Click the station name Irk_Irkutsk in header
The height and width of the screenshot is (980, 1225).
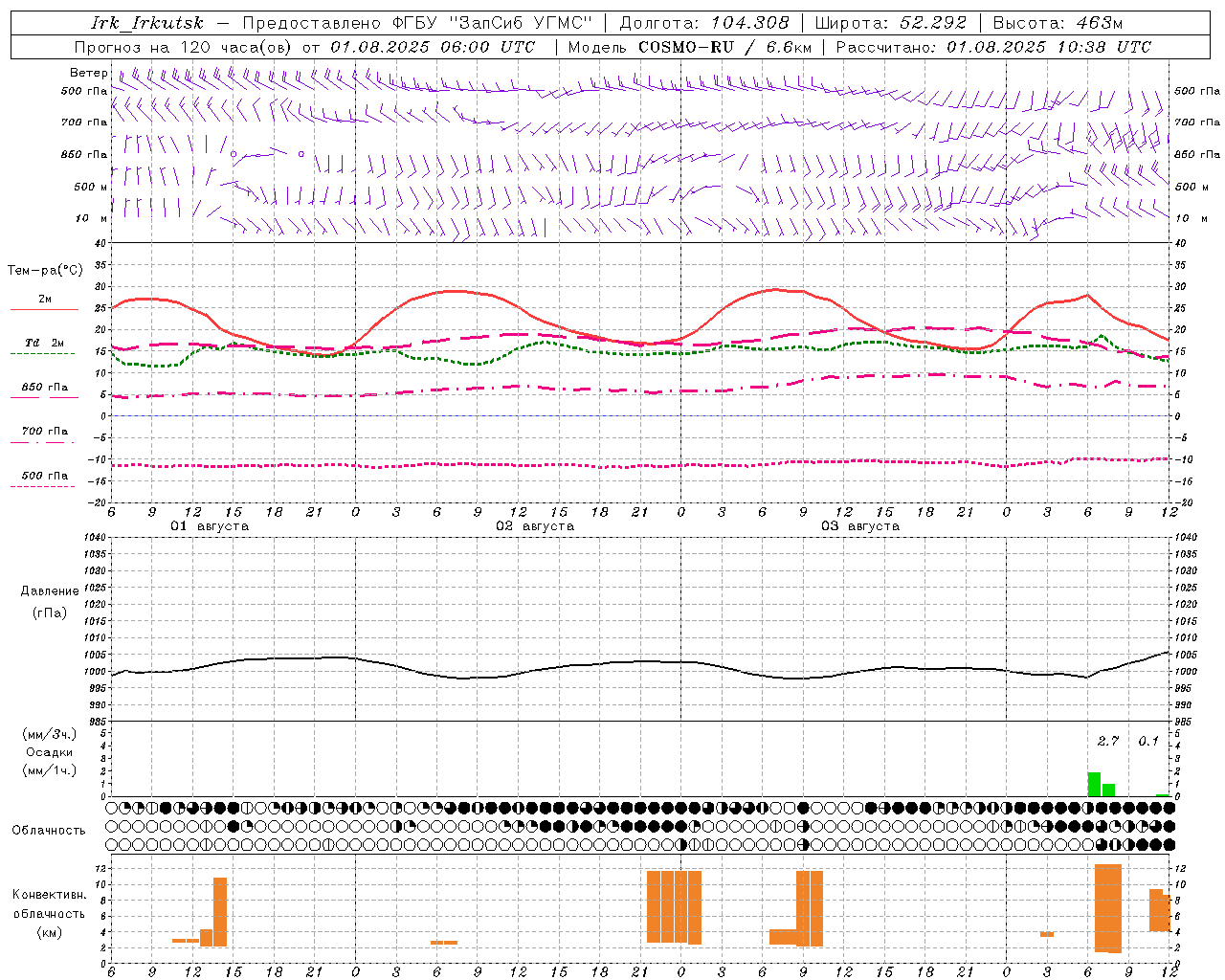(147, 23)
